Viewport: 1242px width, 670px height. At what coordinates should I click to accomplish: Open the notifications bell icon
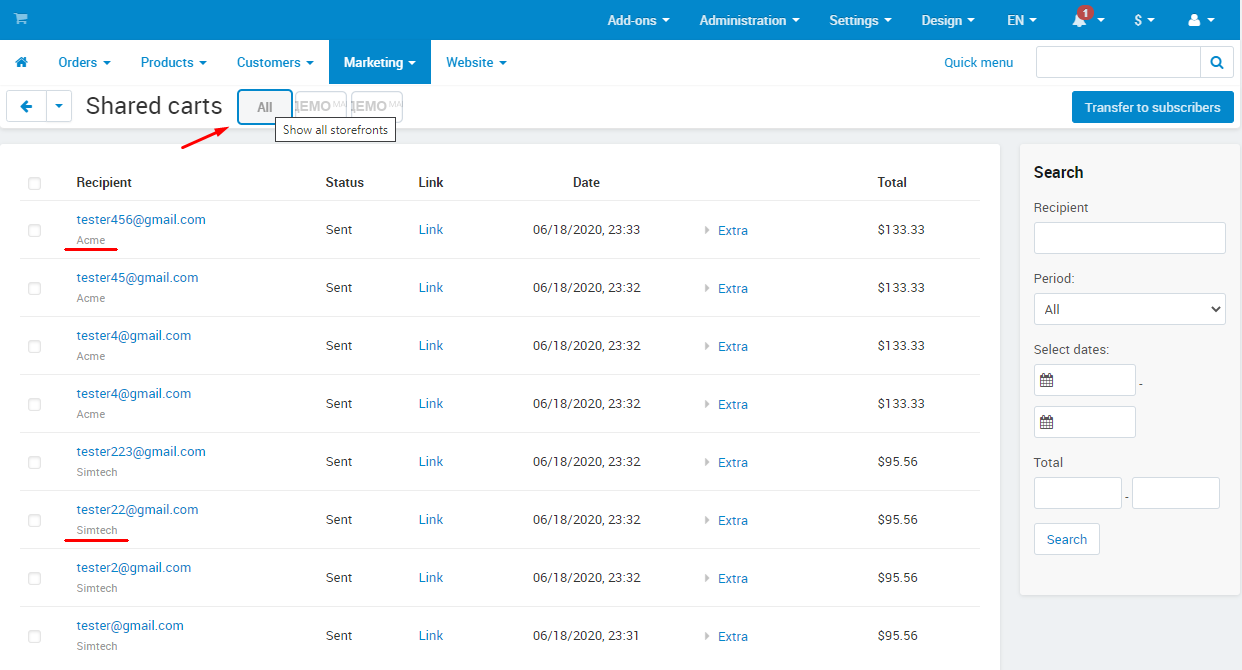(x=1080, y=20)
